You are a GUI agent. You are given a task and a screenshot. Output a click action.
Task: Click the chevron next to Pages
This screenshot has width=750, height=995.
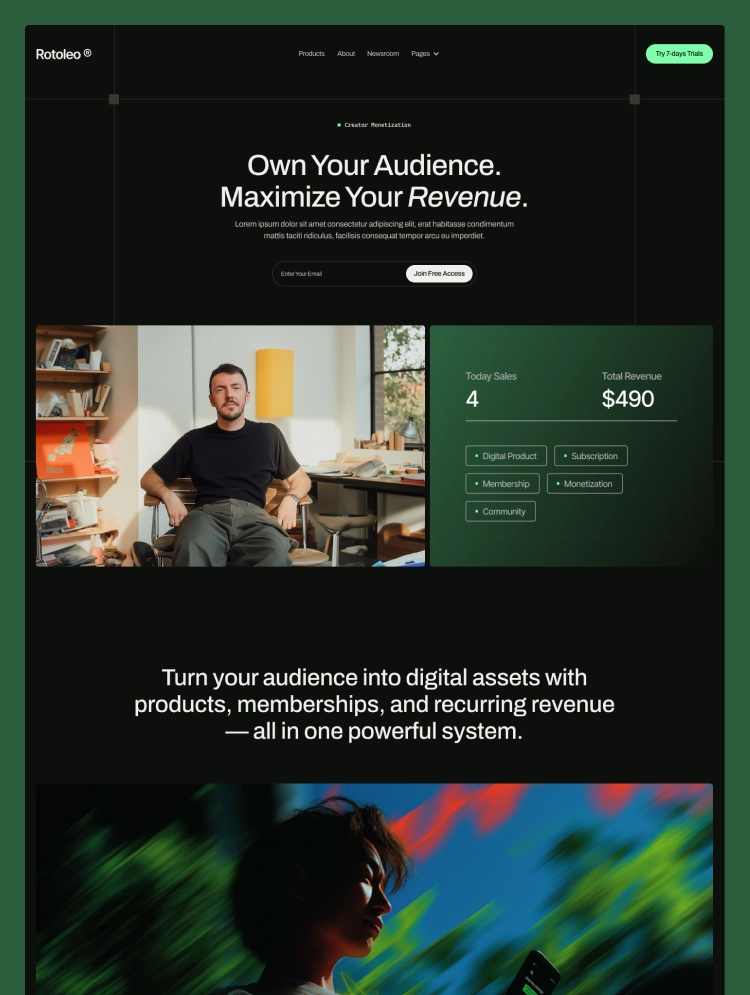point(436,54)
